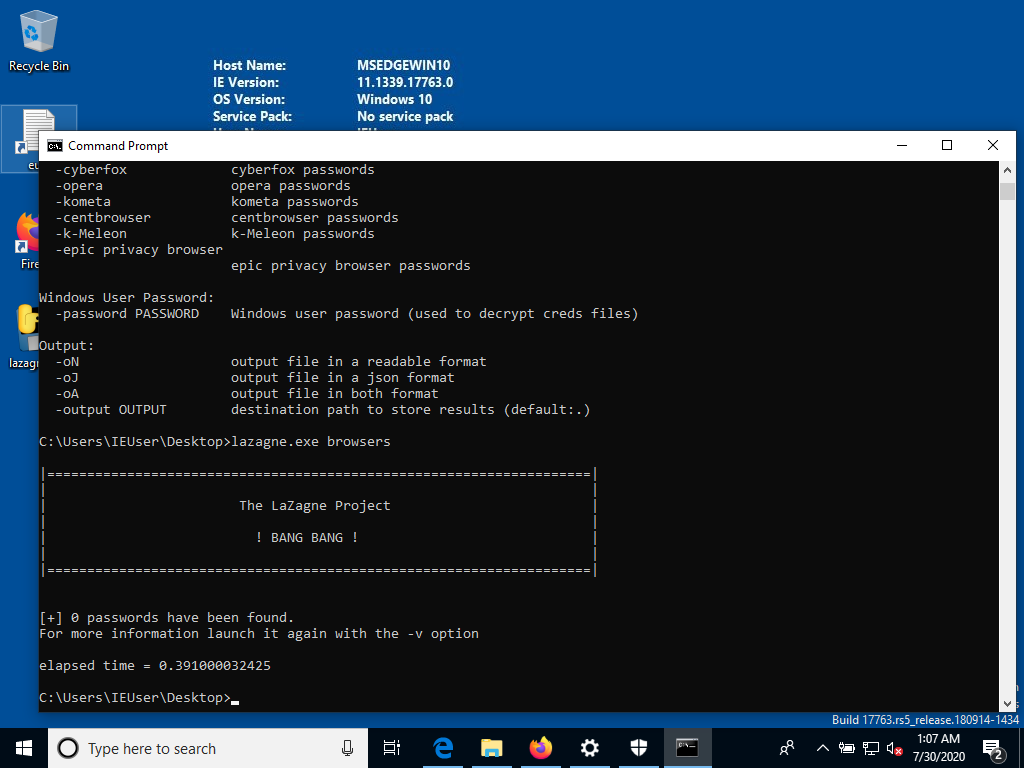Click the '-oA' output option text
This screenshot has height=768, width=1024.
(x=67, y=394)
